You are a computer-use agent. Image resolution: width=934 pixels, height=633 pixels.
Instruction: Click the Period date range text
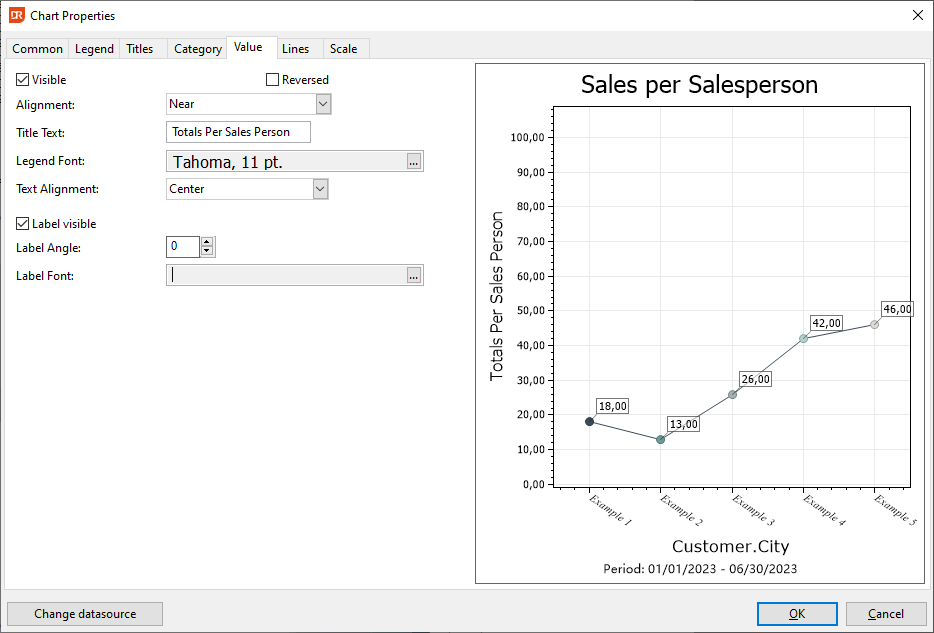tap(700, 569)
